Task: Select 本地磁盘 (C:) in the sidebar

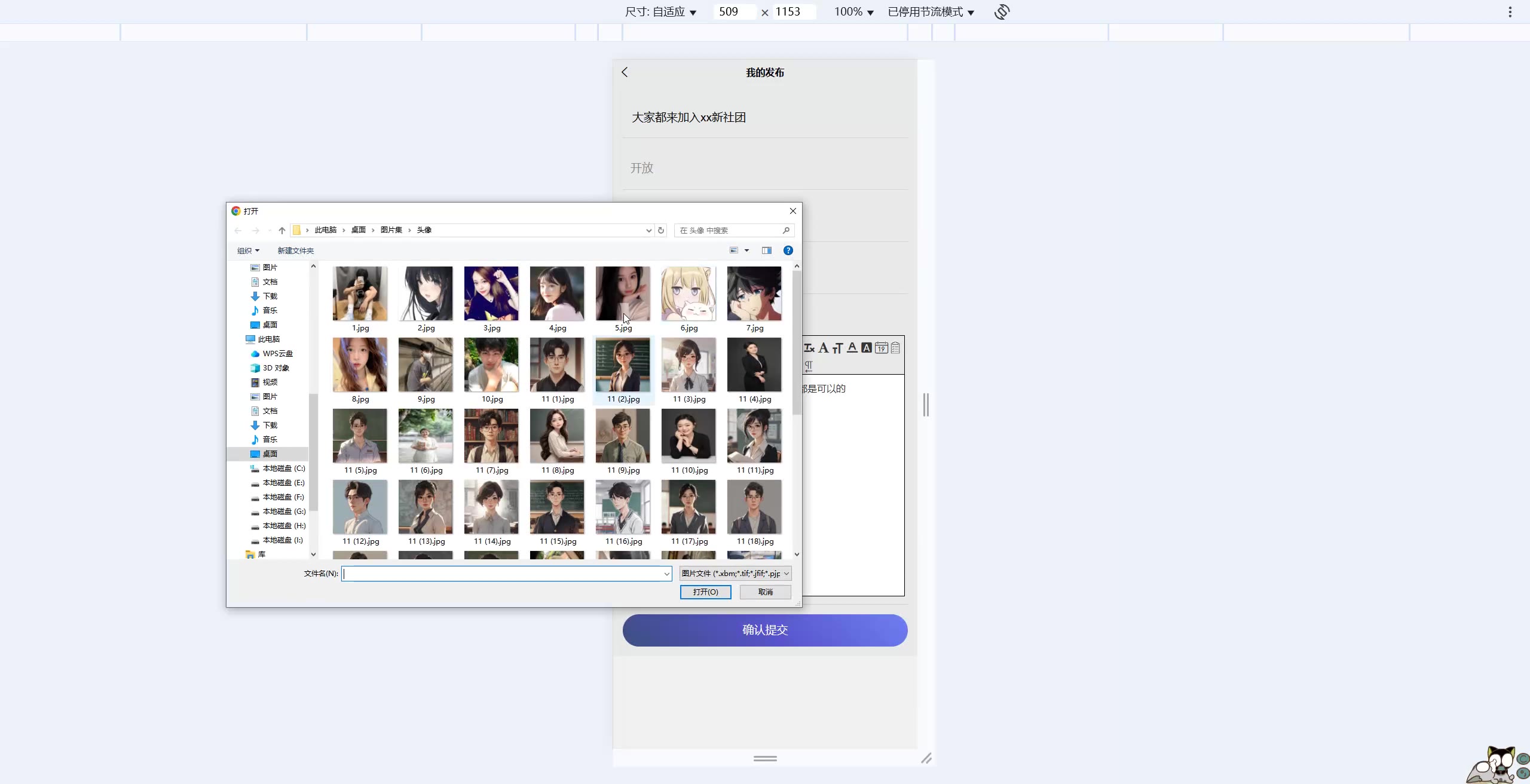Action: (x=283, y=468)
